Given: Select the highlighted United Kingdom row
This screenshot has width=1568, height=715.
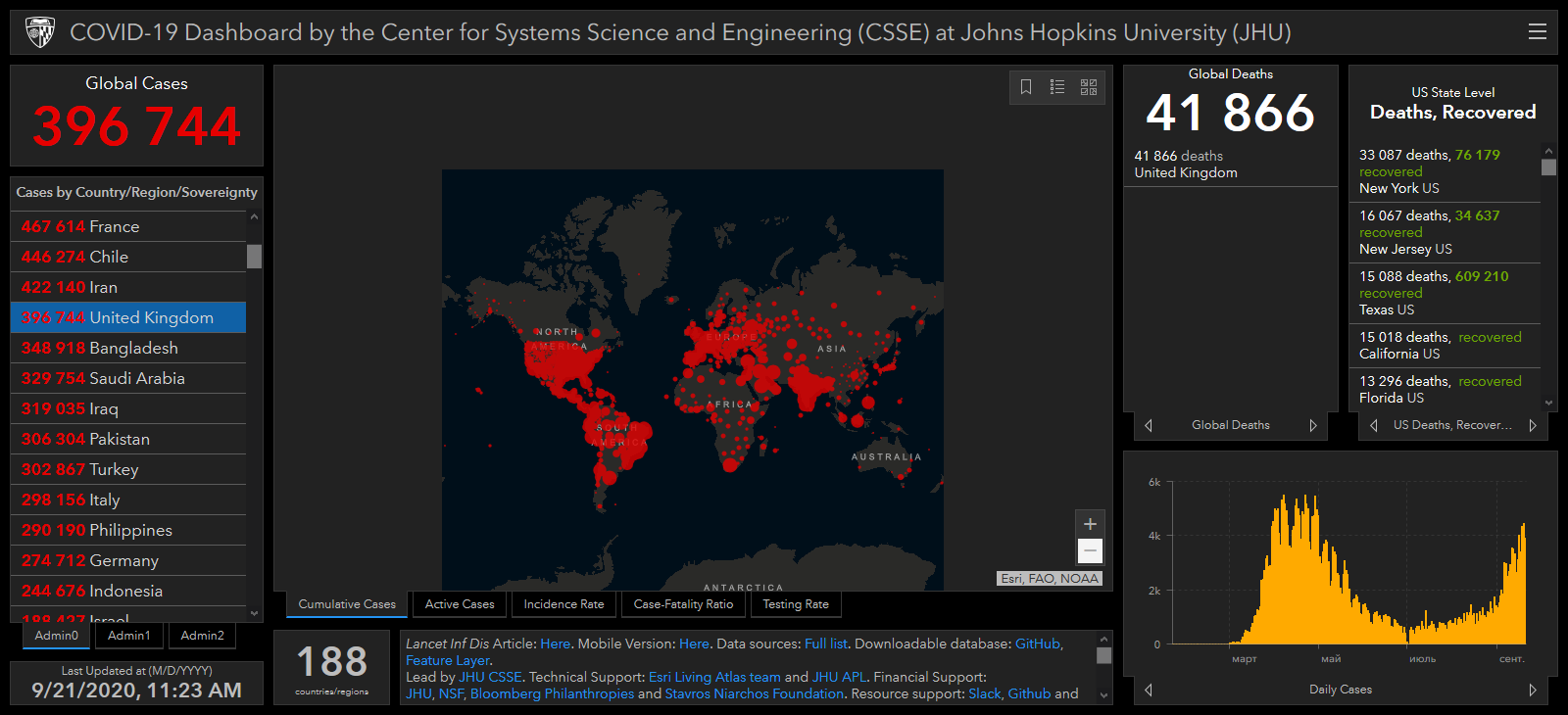Looking at the screenshot, I should point(128,317).
